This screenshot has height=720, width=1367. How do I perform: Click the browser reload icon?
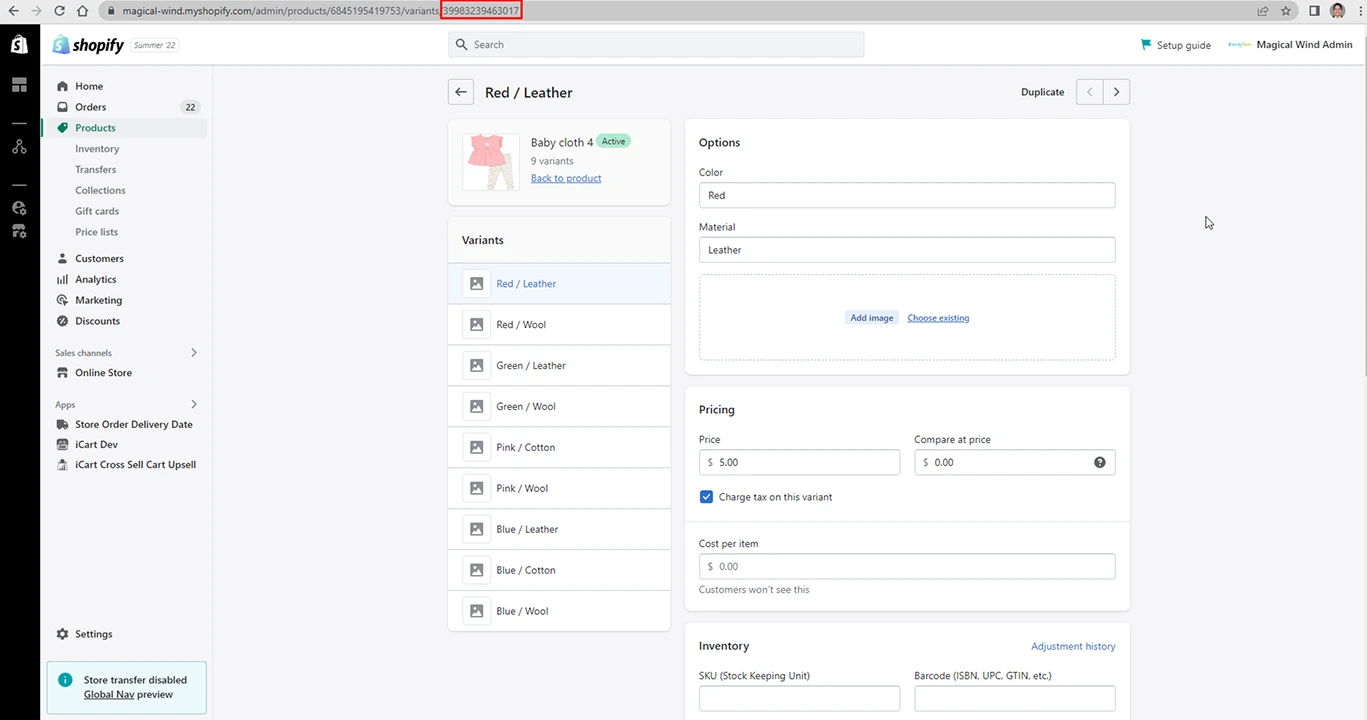click(59, 11)
